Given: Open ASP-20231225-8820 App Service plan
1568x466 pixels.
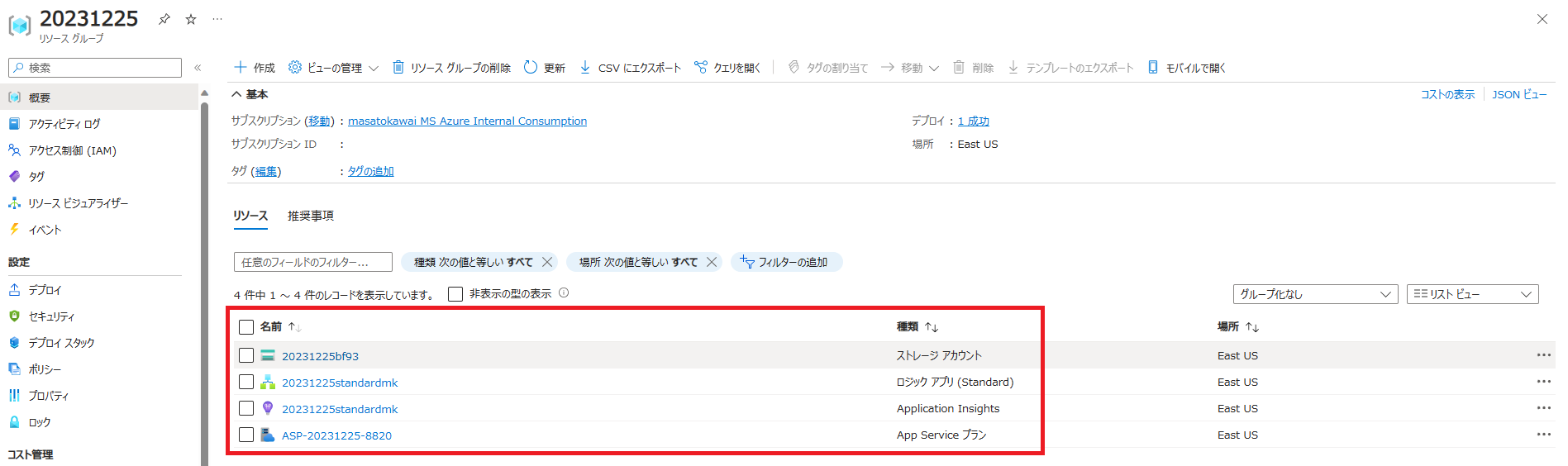Looking at the screenshot, I should [336, 435].
